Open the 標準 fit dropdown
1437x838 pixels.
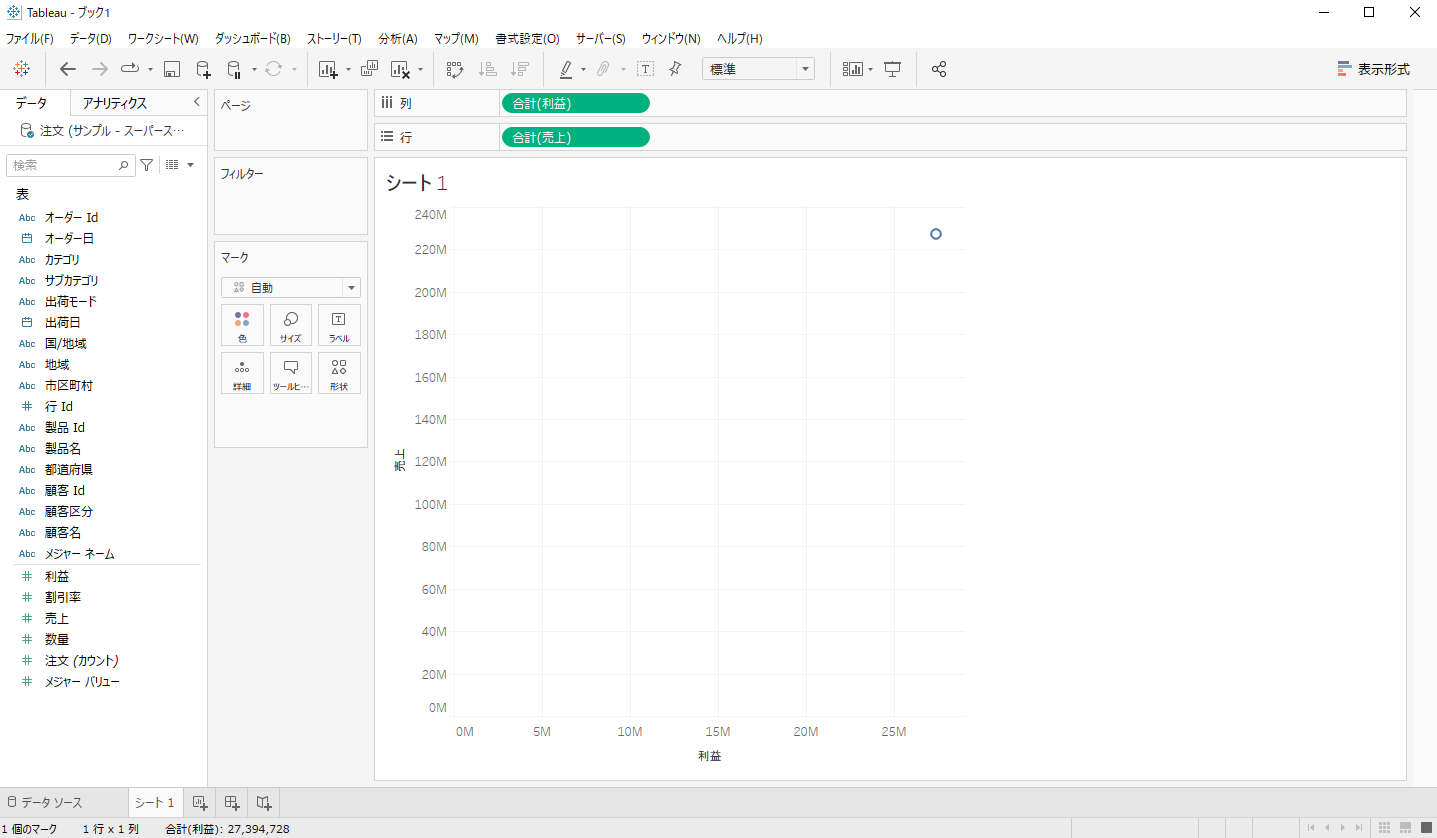click(758, 69)
